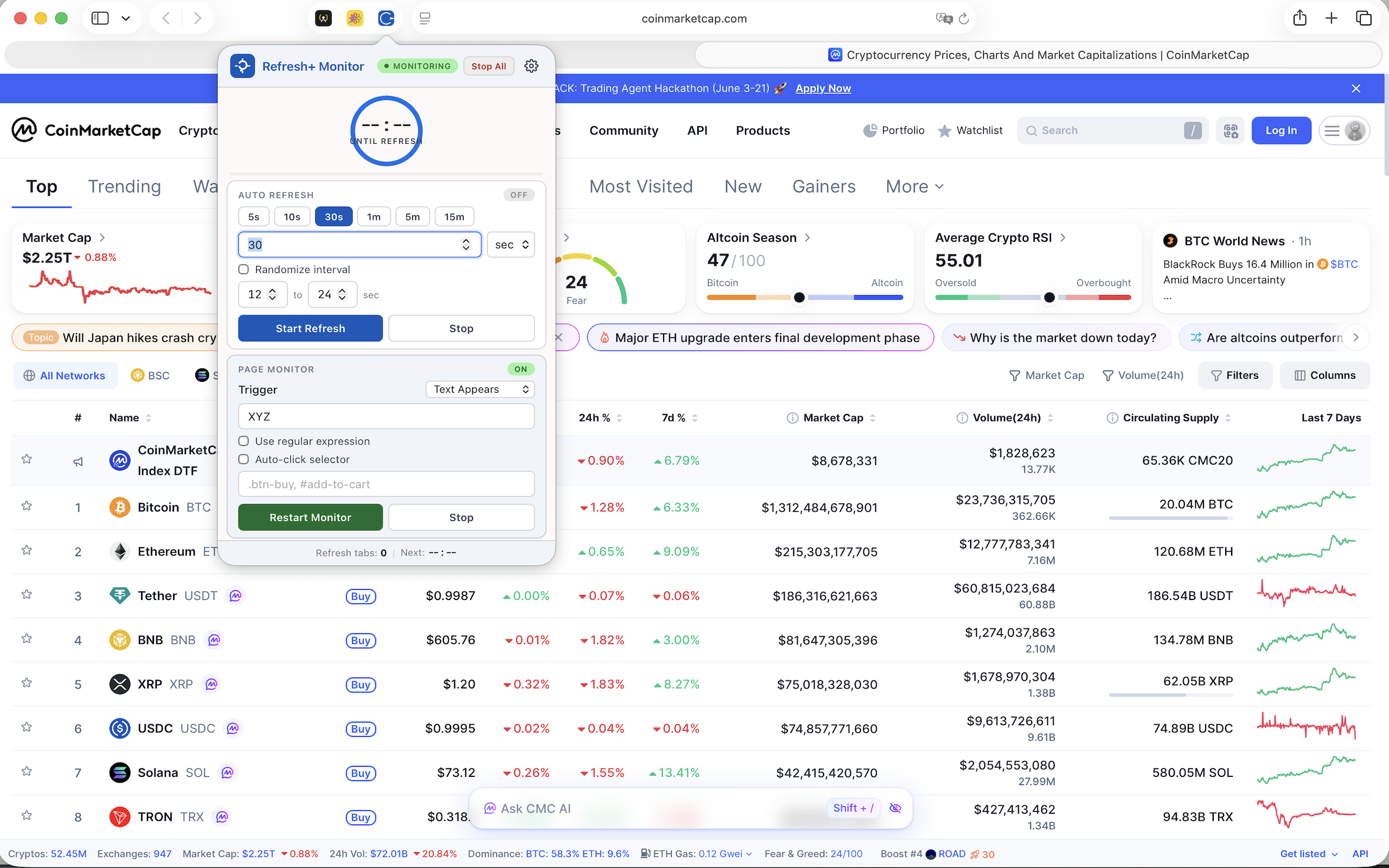
Task: Close the blue hackathon banner
Action: (x=1356, y=88)
